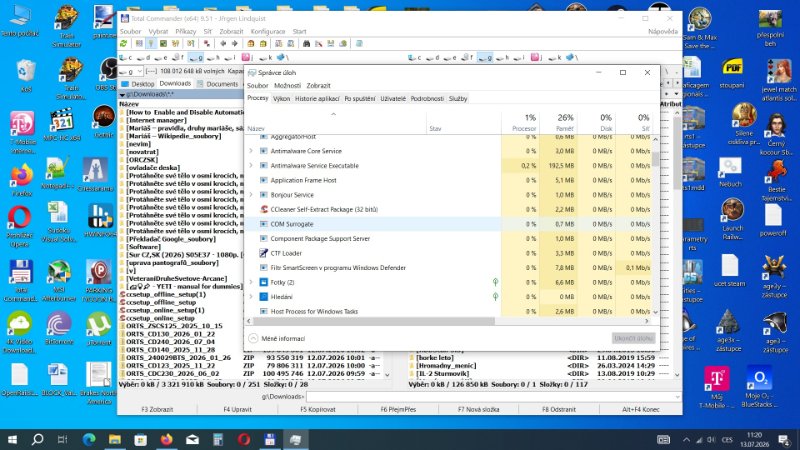Click Firefox icon in taskbar

click(166, 439)
